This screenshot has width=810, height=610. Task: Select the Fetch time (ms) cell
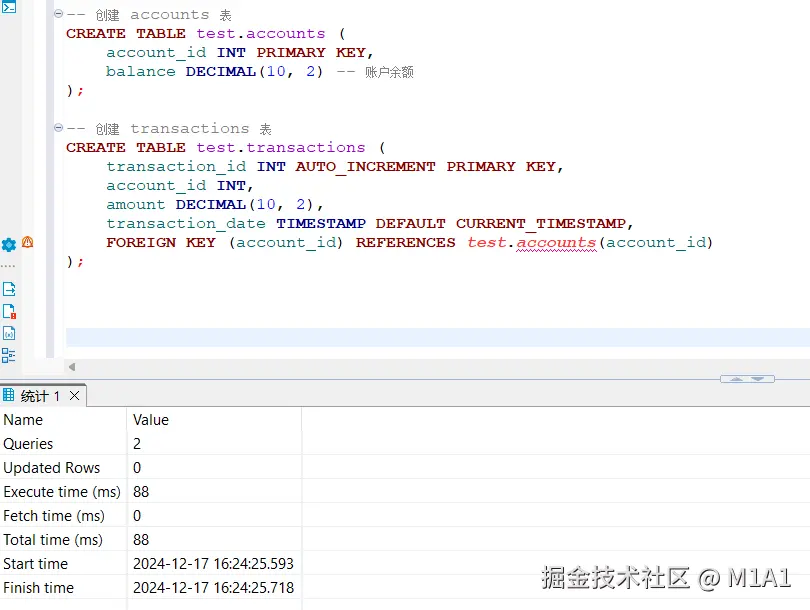click(x=63, y=515)
